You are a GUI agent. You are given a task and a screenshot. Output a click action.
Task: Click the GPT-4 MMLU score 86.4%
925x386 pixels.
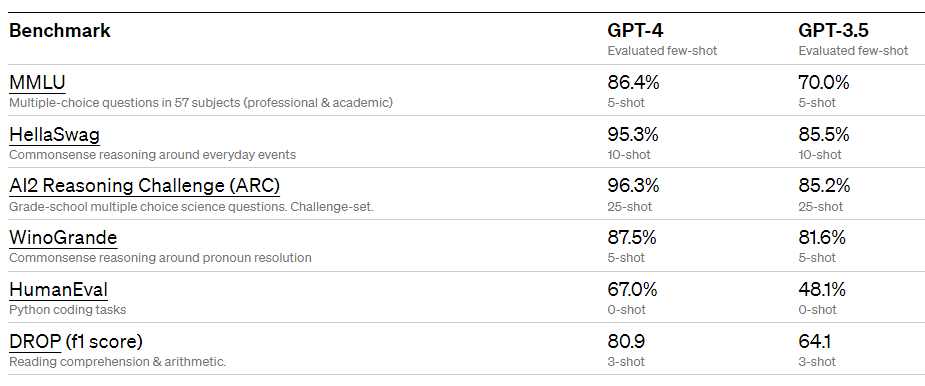634,83
